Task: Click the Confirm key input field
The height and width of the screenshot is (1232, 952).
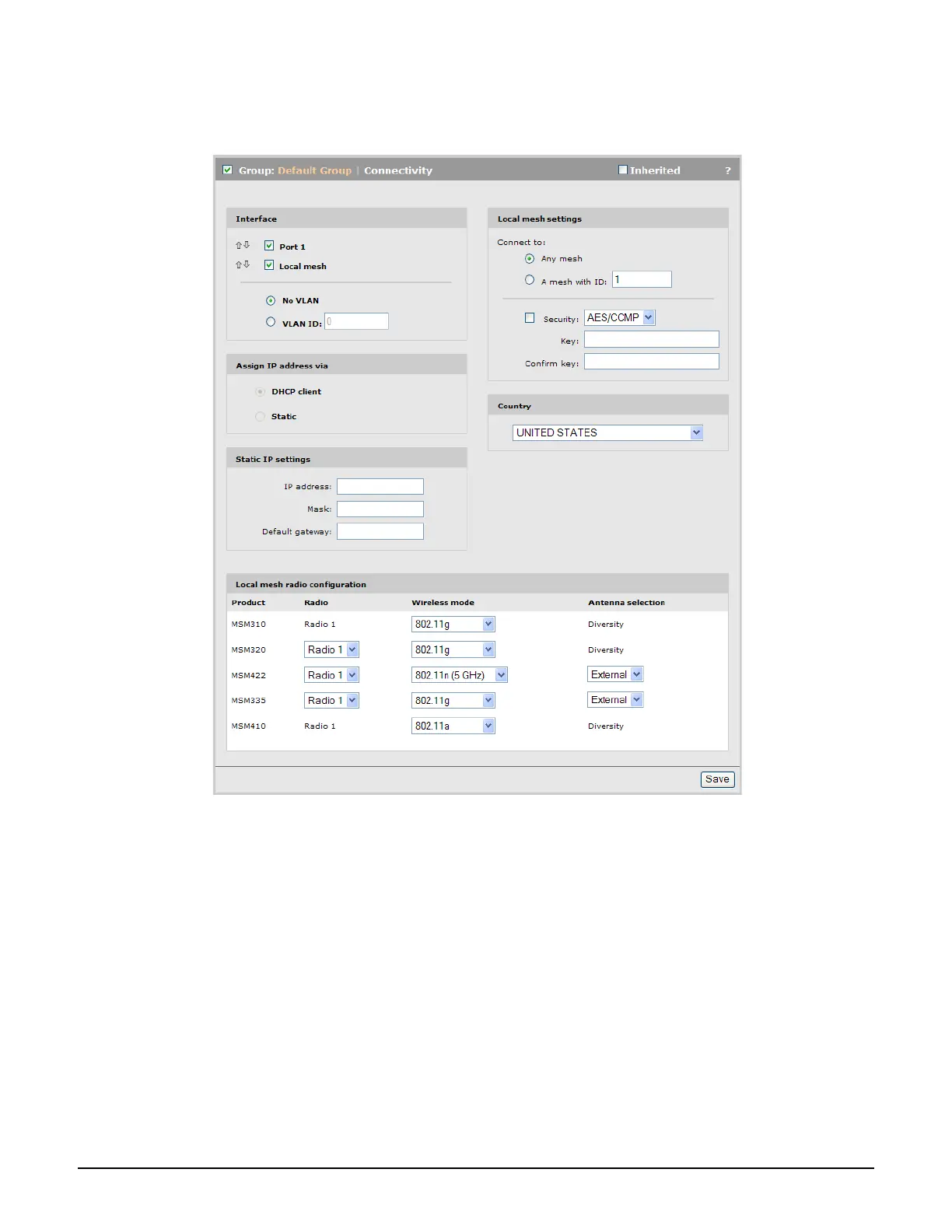Action: point(652,362)
